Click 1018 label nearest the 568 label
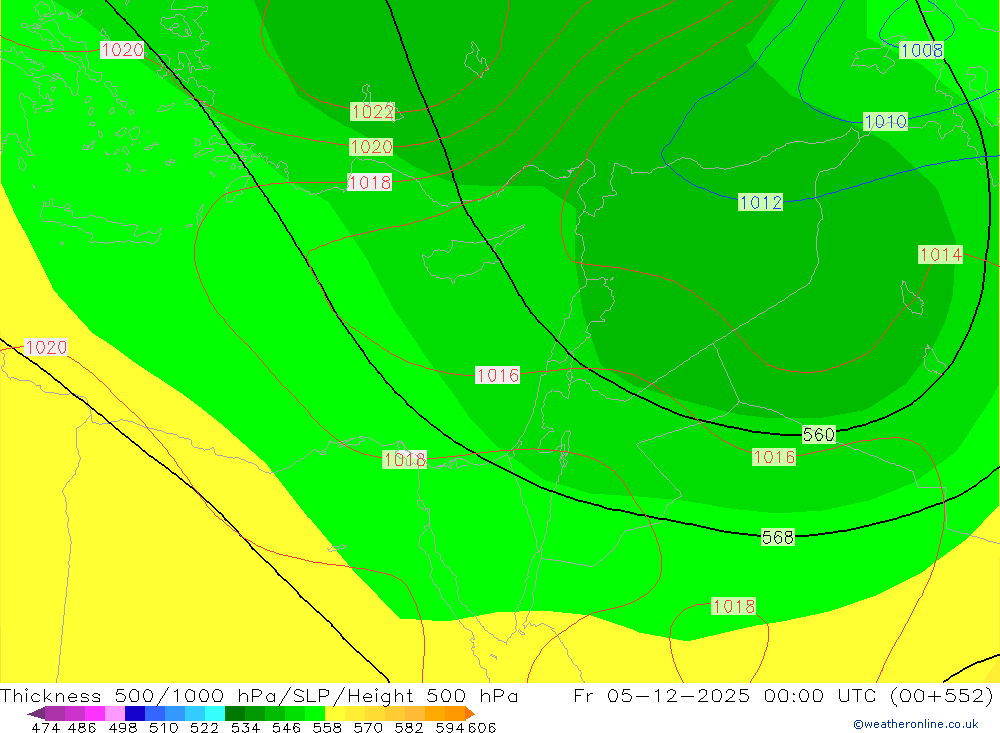Screen dimensions: 1000x733 (733, 606)
